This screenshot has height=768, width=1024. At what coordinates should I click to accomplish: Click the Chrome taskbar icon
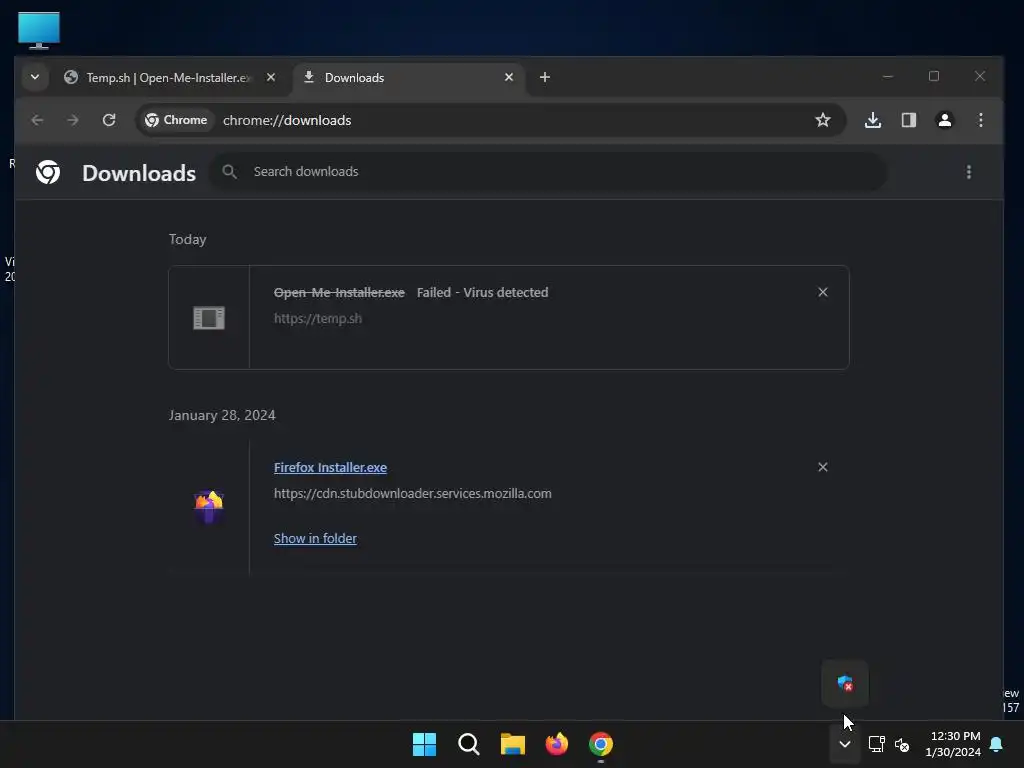(601, 744)
